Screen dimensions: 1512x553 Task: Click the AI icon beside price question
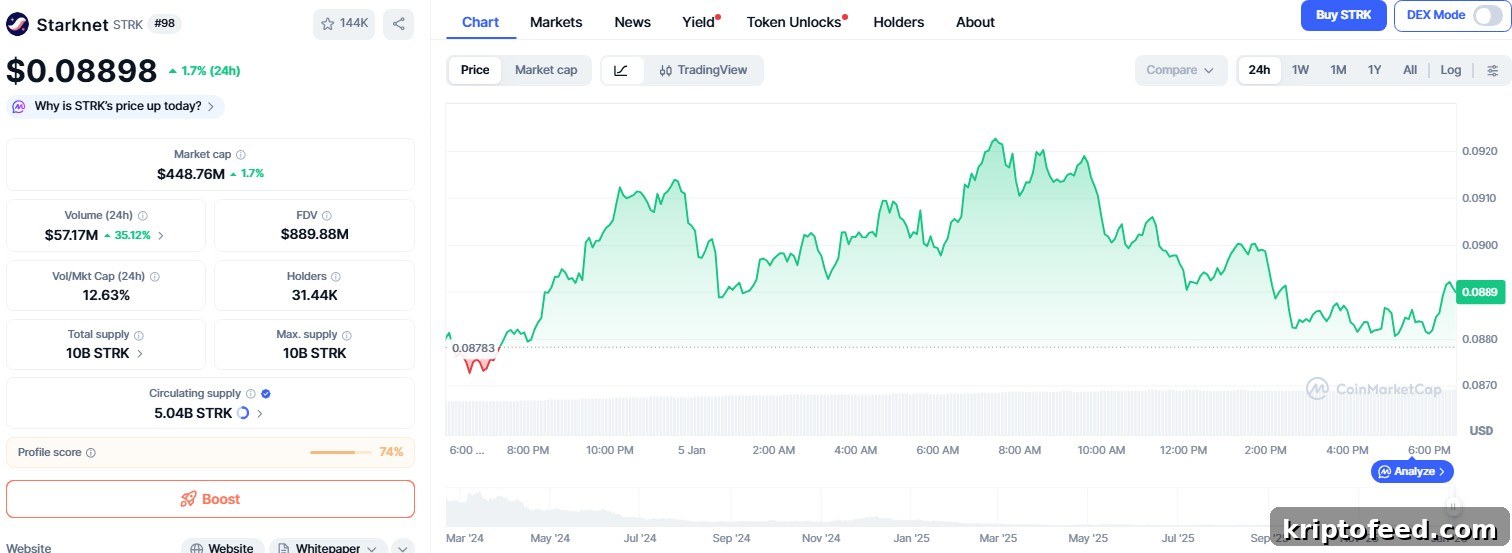coord(20,106)
